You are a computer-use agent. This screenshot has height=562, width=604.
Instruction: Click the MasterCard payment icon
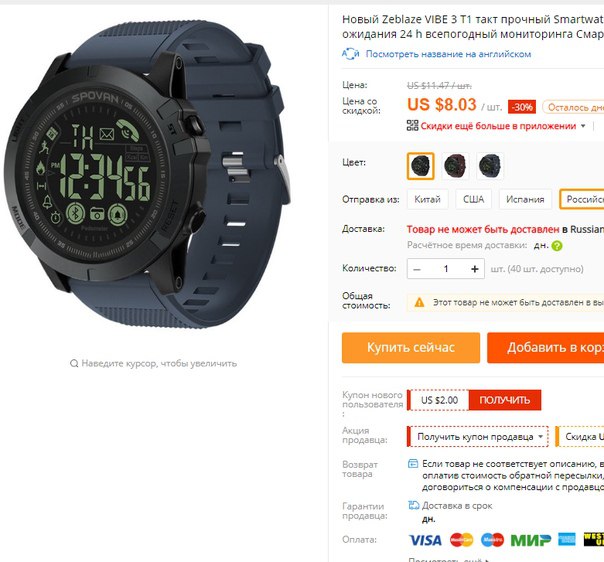pyautogui.click(x=461, y=540)
